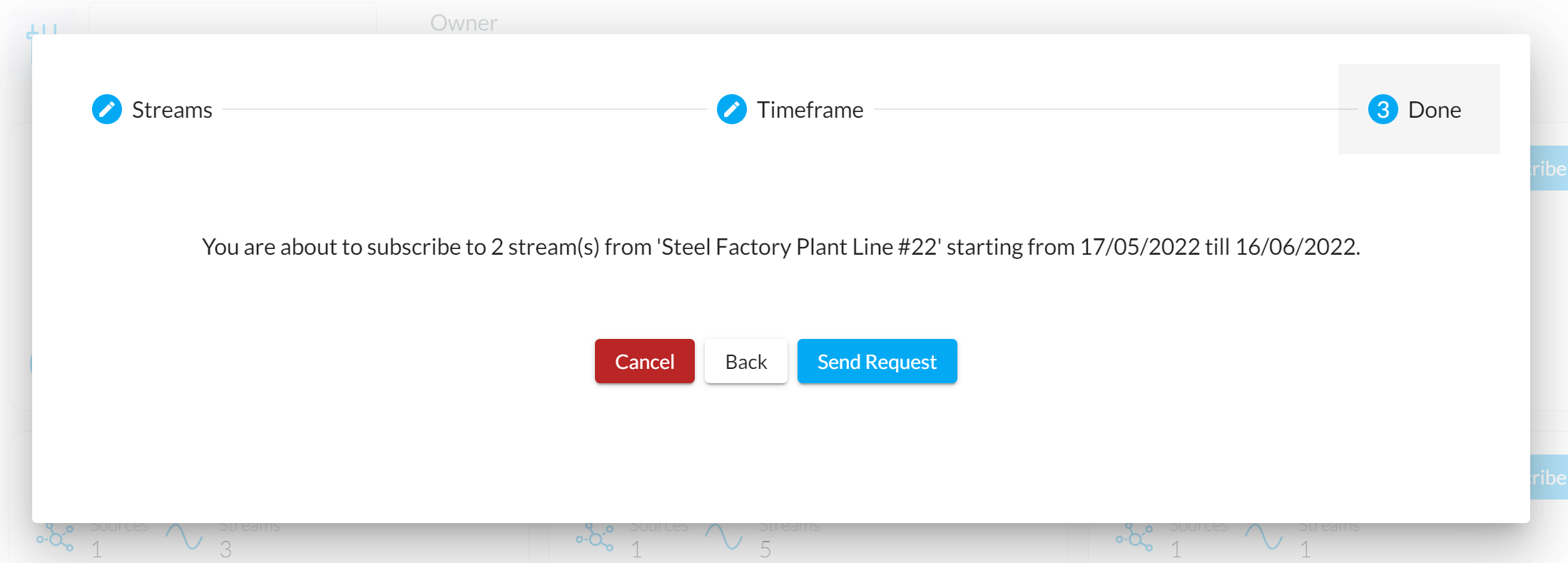
Task: Click the rightmost card's Sources network icon
Action: pos(1135,537)
